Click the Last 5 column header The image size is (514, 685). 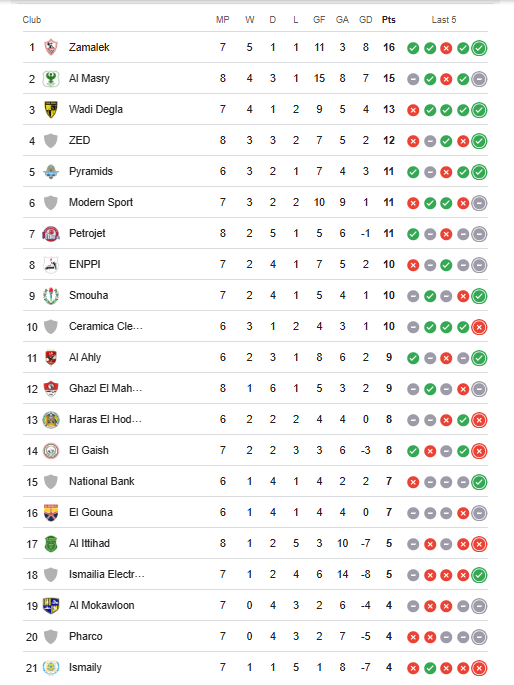pyautogui.click(x=444, y=20)
